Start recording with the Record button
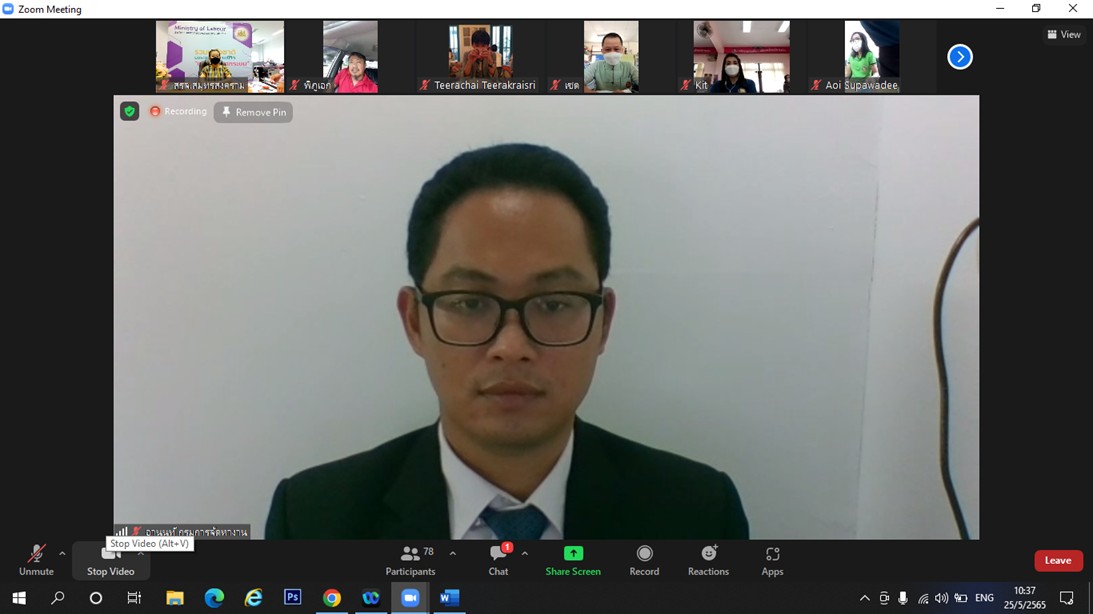The height and width of the screenshot is (614, 1093). pyautogui.click(x=644, y=560)
